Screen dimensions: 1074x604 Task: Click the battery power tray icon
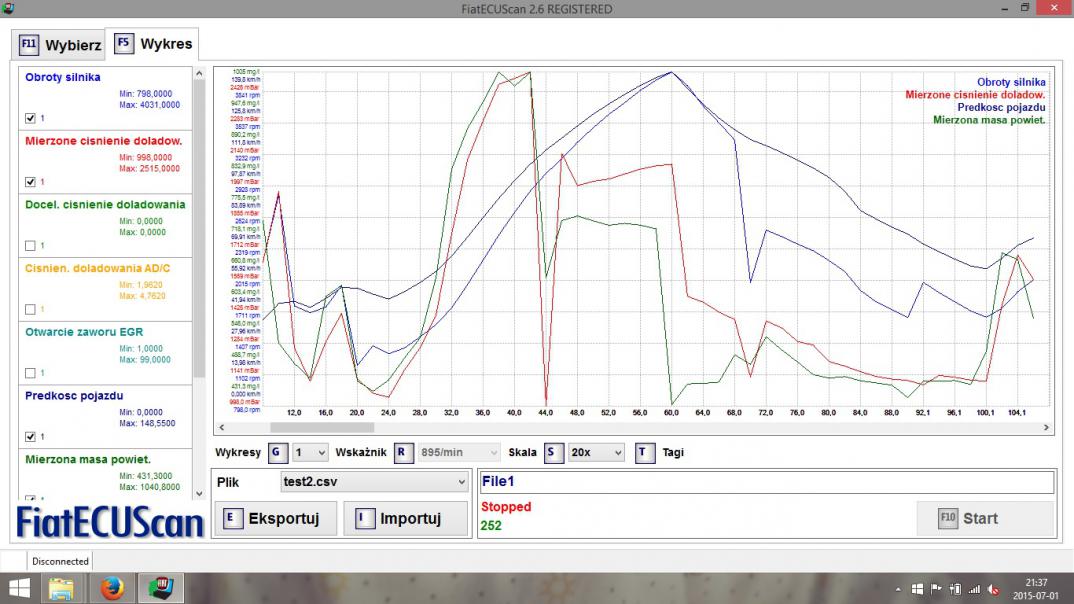956,589
